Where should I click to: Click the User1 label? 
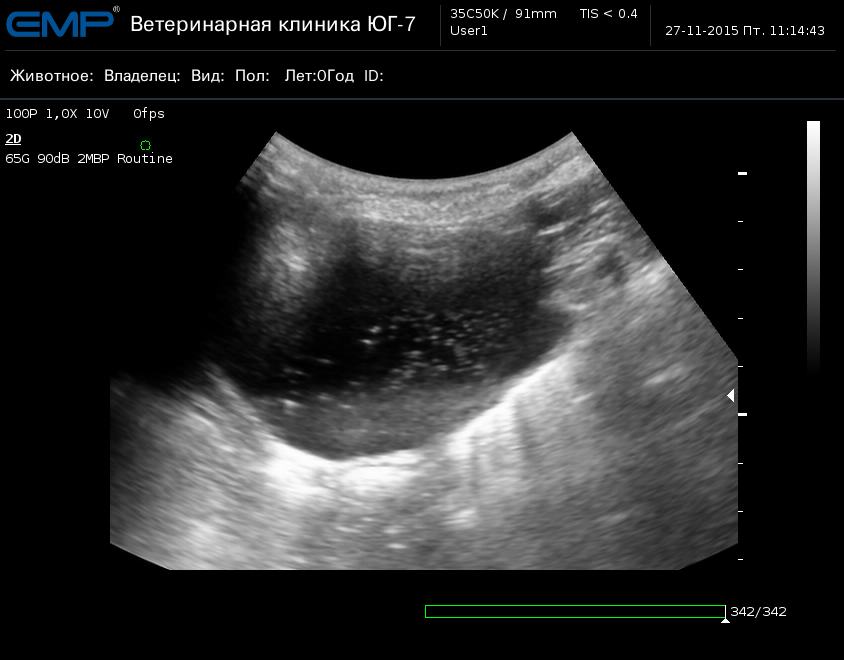point(469,31)
